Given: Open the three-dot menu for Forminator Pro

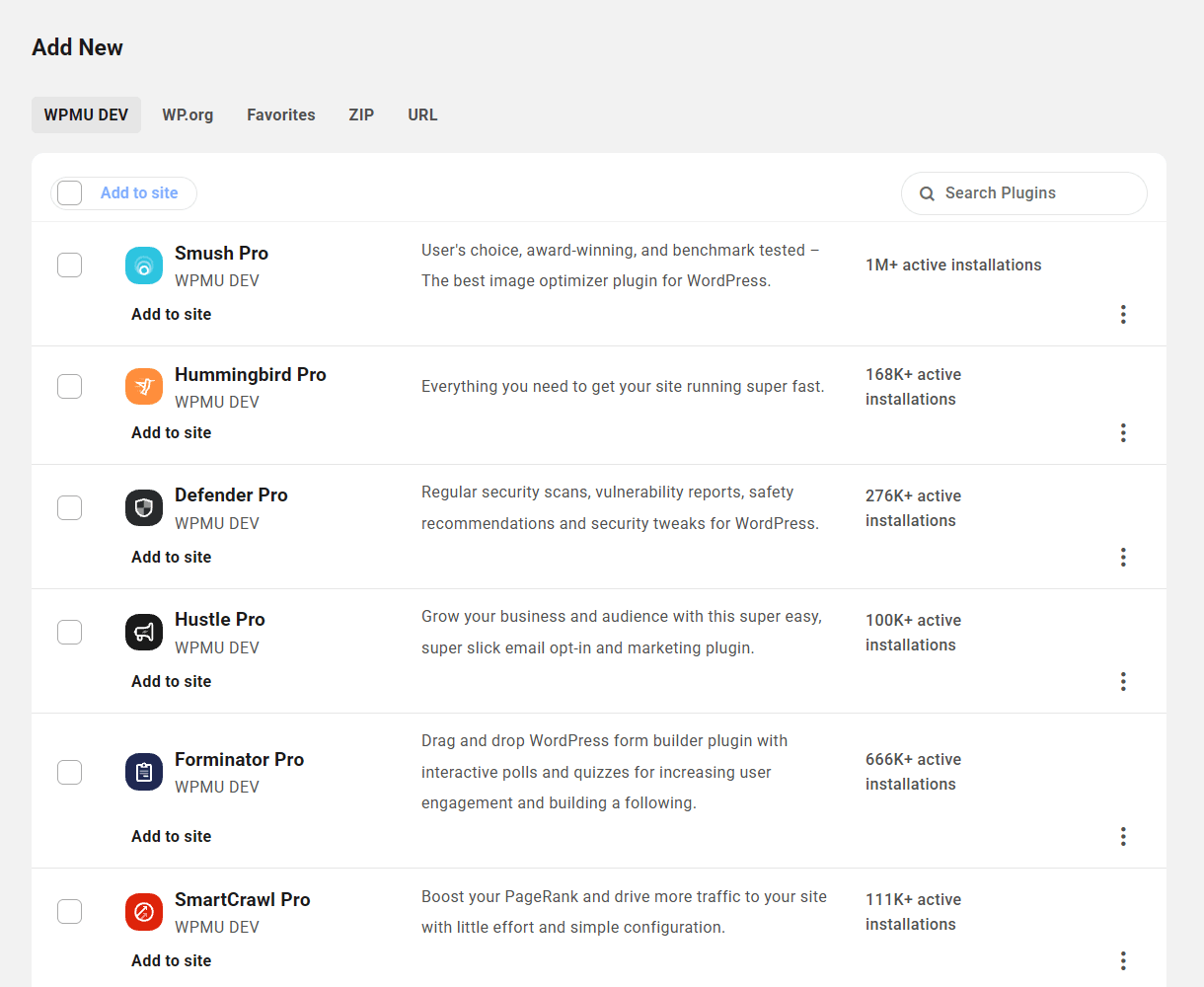Looking at the screenshot, I should [1123, 836].
